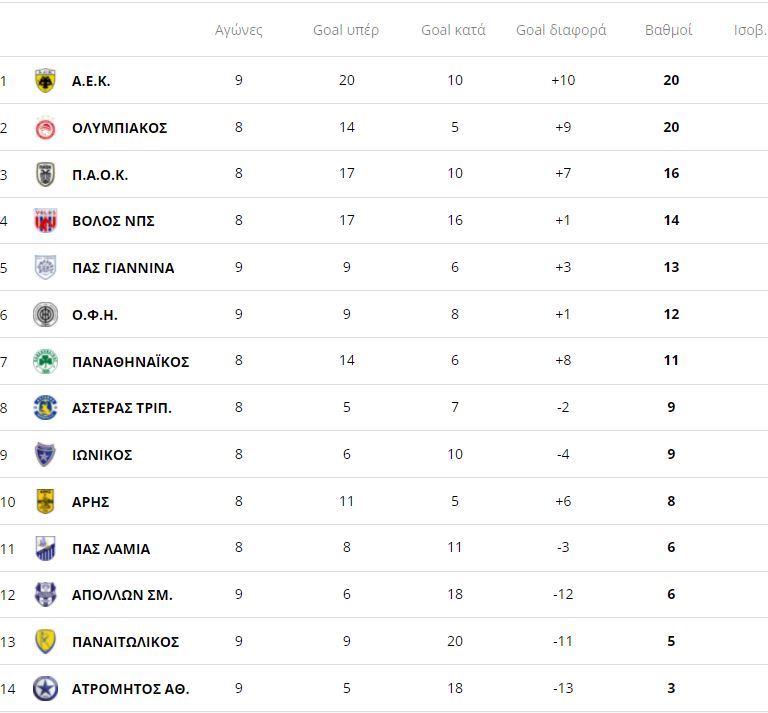
Task: Sort by Goal κατά column header
Action: tap(453, 30)
